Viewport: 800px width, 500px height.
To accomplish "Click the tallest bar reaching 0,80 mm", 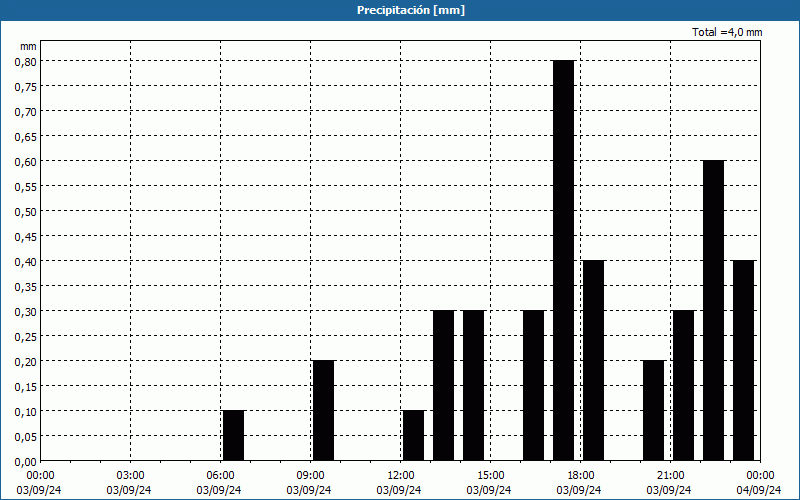I will click(564, 260).
